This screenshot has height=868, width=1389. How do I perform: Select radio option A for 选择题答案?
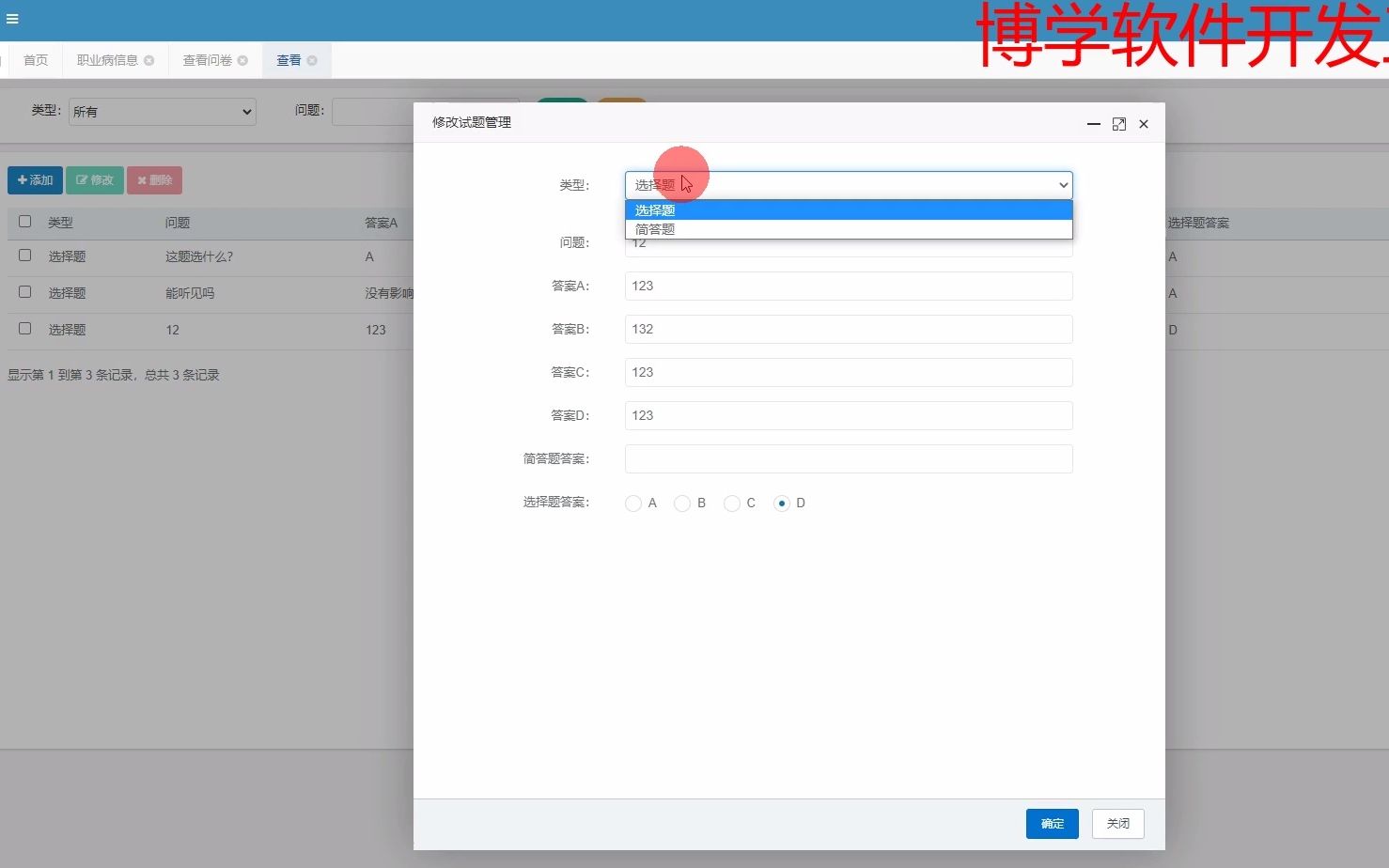point(633,504)
